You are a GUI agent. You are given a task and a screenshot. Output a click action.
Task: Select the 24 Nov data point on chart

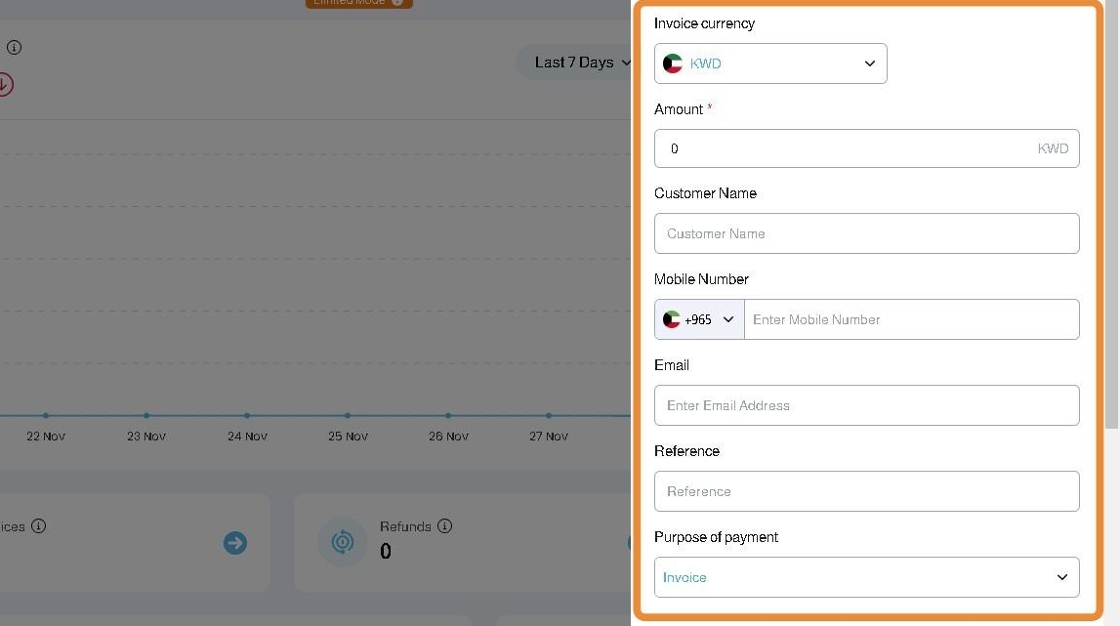click(x=247, y=415)
